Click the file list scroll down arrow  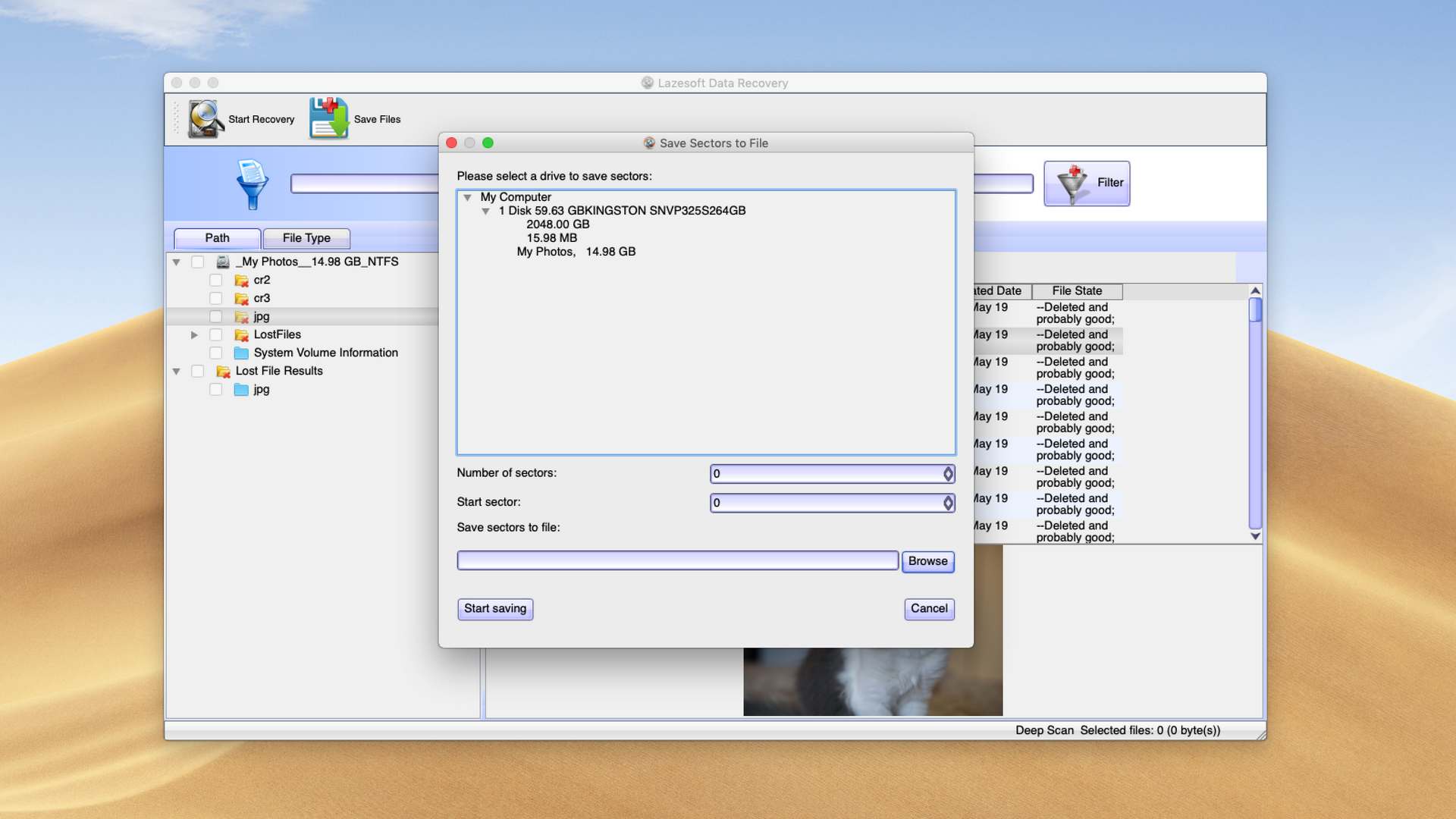(x=1255, y=536)
